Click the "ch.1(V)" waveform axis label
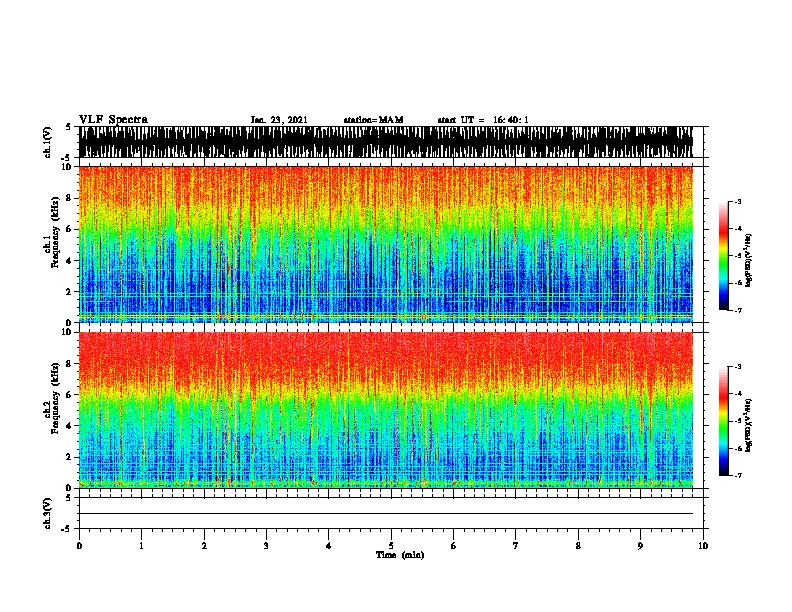792x612 pixels. [x=48, y=142]
